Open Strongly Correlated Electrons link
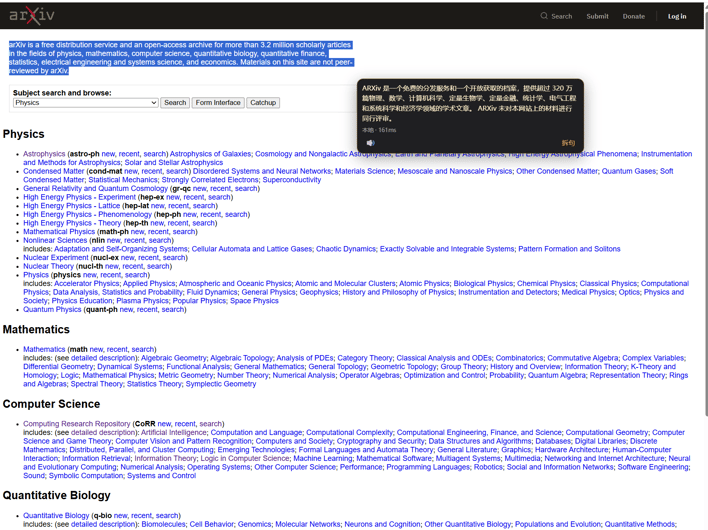Viewport: 708px width, 530px height. point(210,180)
